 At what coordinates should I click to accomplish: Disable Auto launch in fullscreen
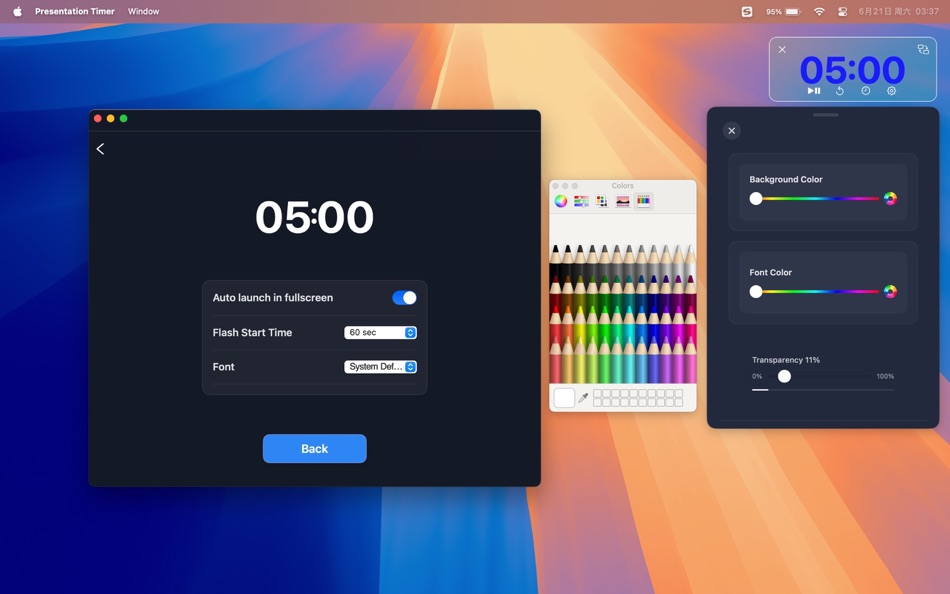[x=404, y=297]
